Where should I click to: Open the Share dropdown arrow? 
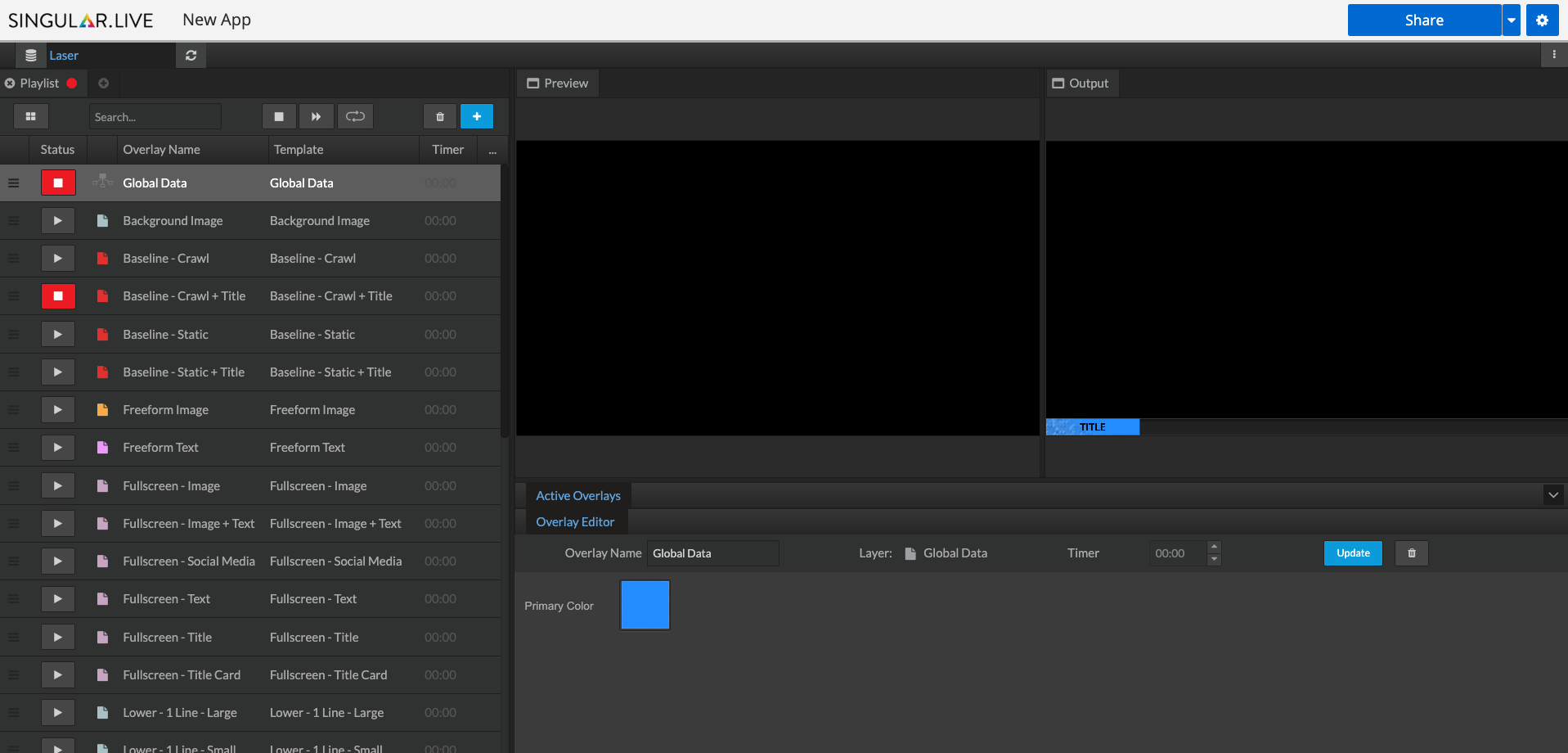tap(1512, 20)
